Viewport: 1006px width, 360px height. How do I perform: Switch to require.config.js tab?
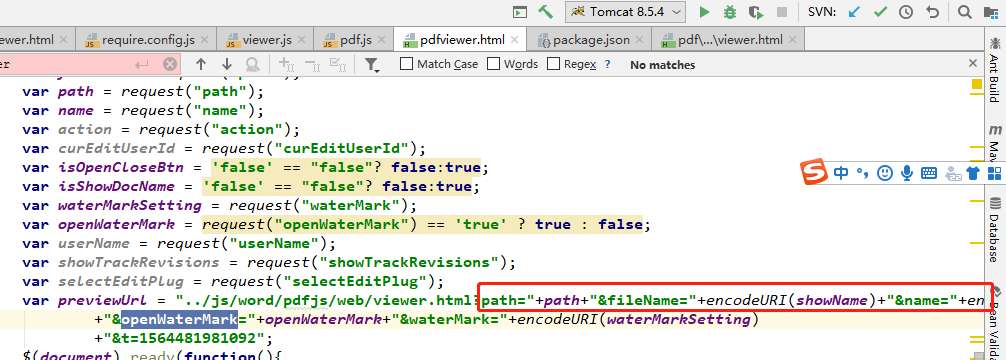(x=146, y=40)
